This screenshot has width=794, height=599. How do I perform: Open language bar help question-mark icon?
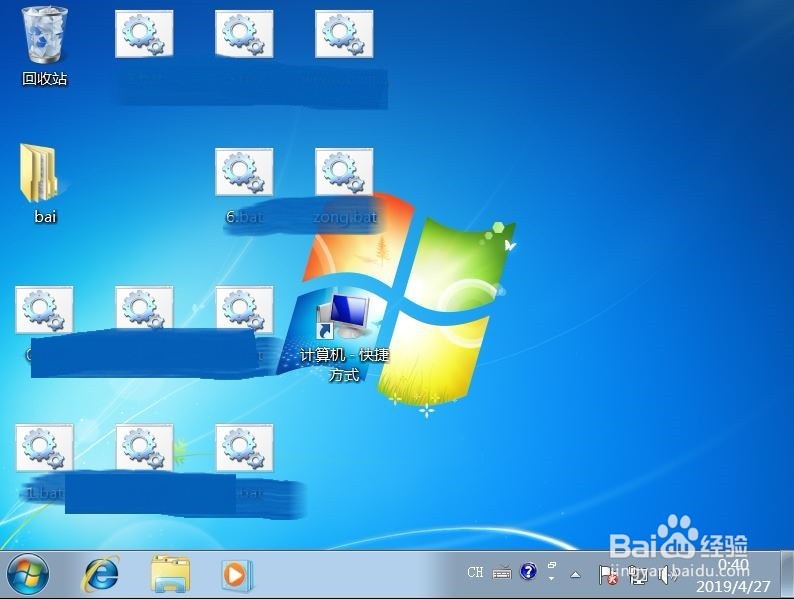pyautogui.click(x=528, y=572)
